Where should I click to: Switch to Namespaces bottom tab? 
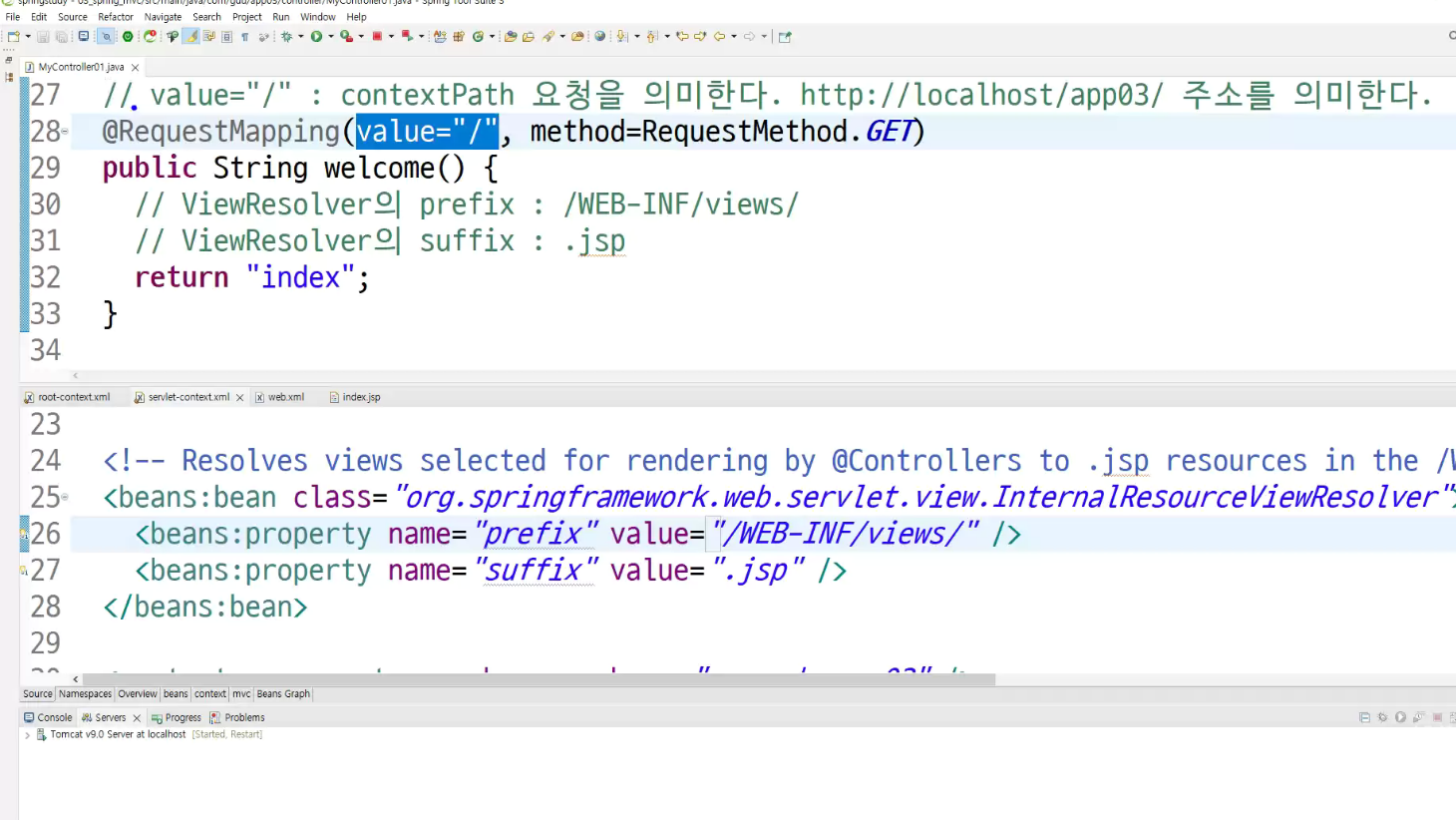[x=85, y=694]
